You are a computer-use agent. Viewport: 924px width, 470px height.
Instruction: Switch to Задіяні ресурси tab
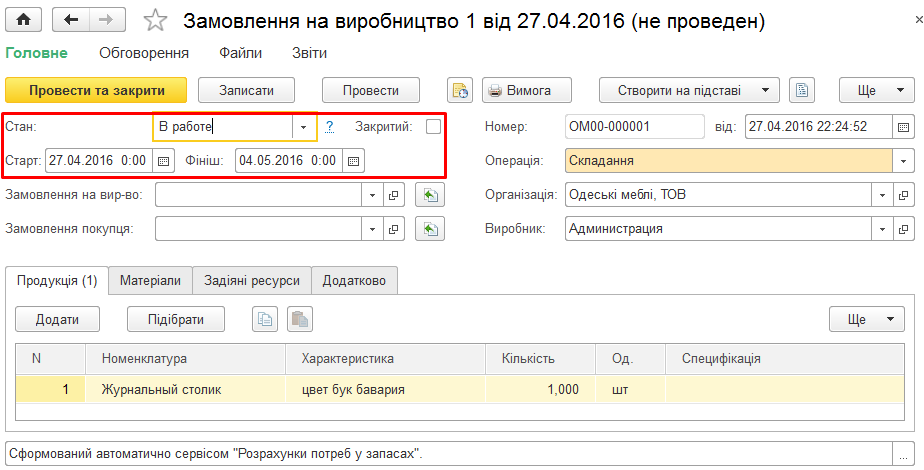[252, 280]
